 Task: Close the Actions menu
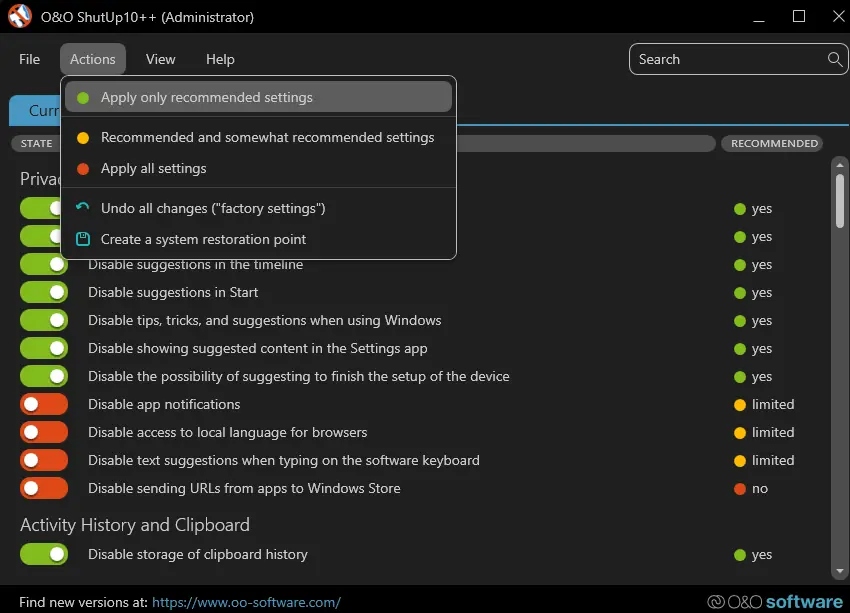pos(93,59)
